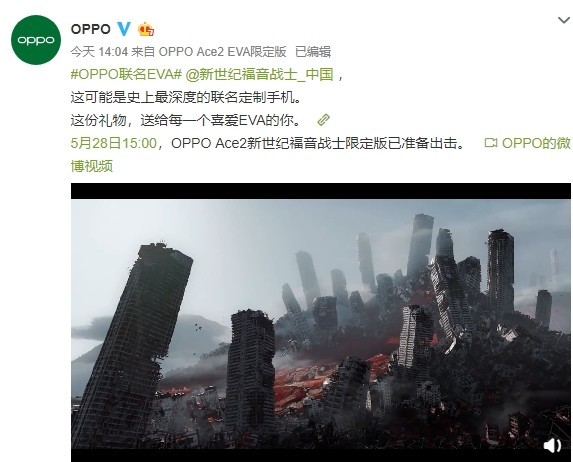Open the 5月28日15:00 date link

(114, 143)
